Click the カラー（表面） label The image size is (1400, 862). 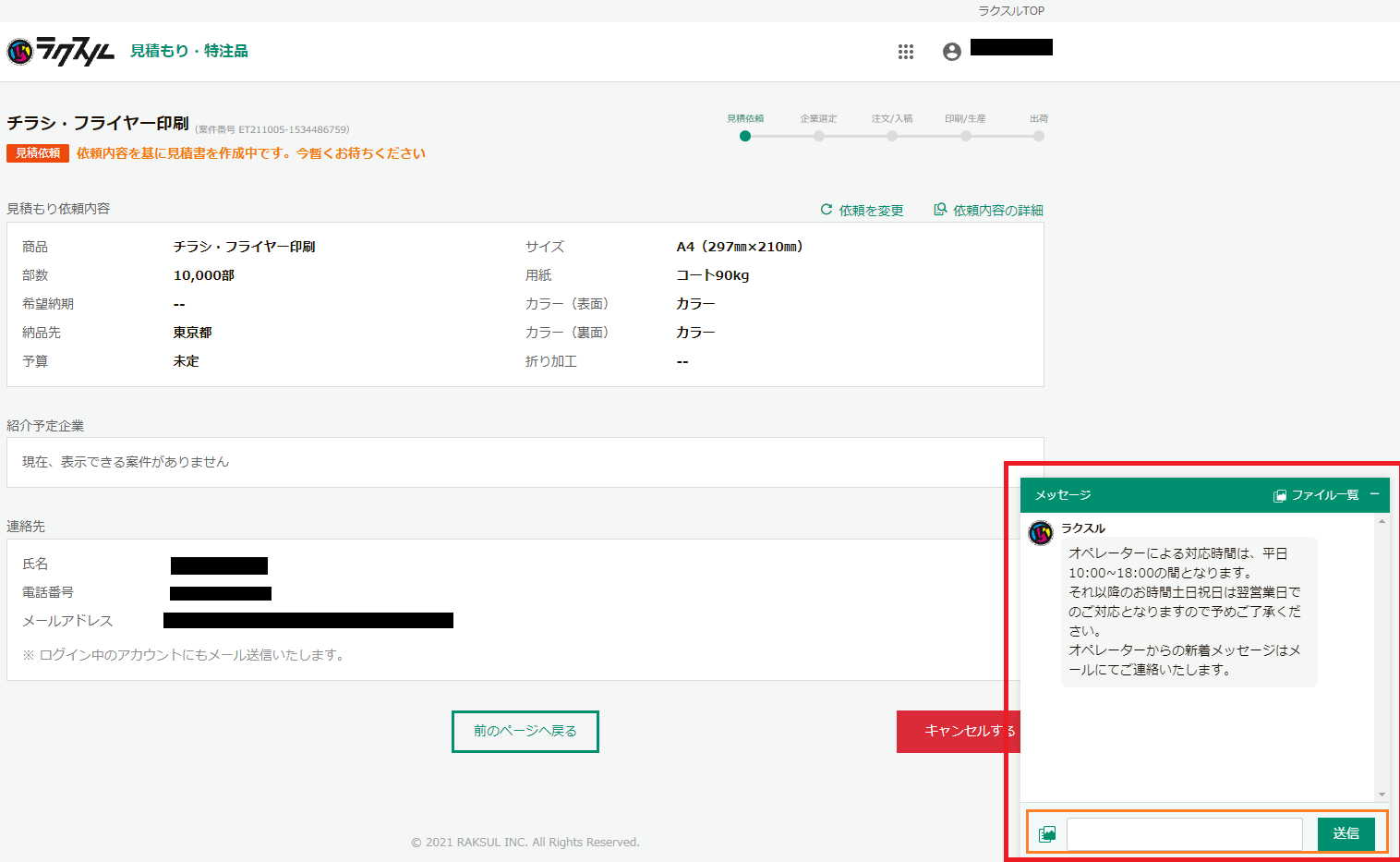[567, 304]
